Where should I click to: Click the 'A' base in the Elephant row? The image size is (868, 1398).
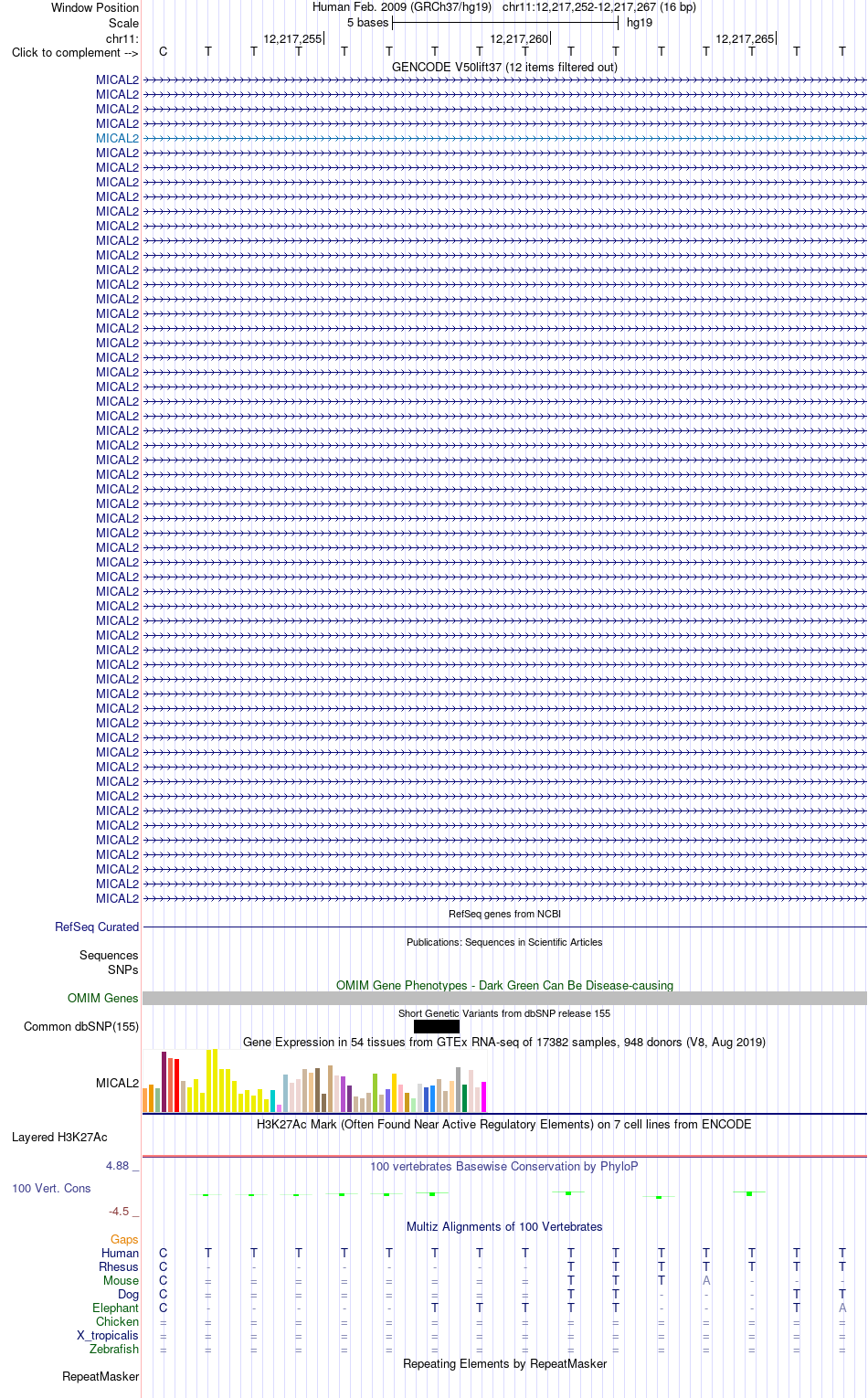click(842, 1308)
